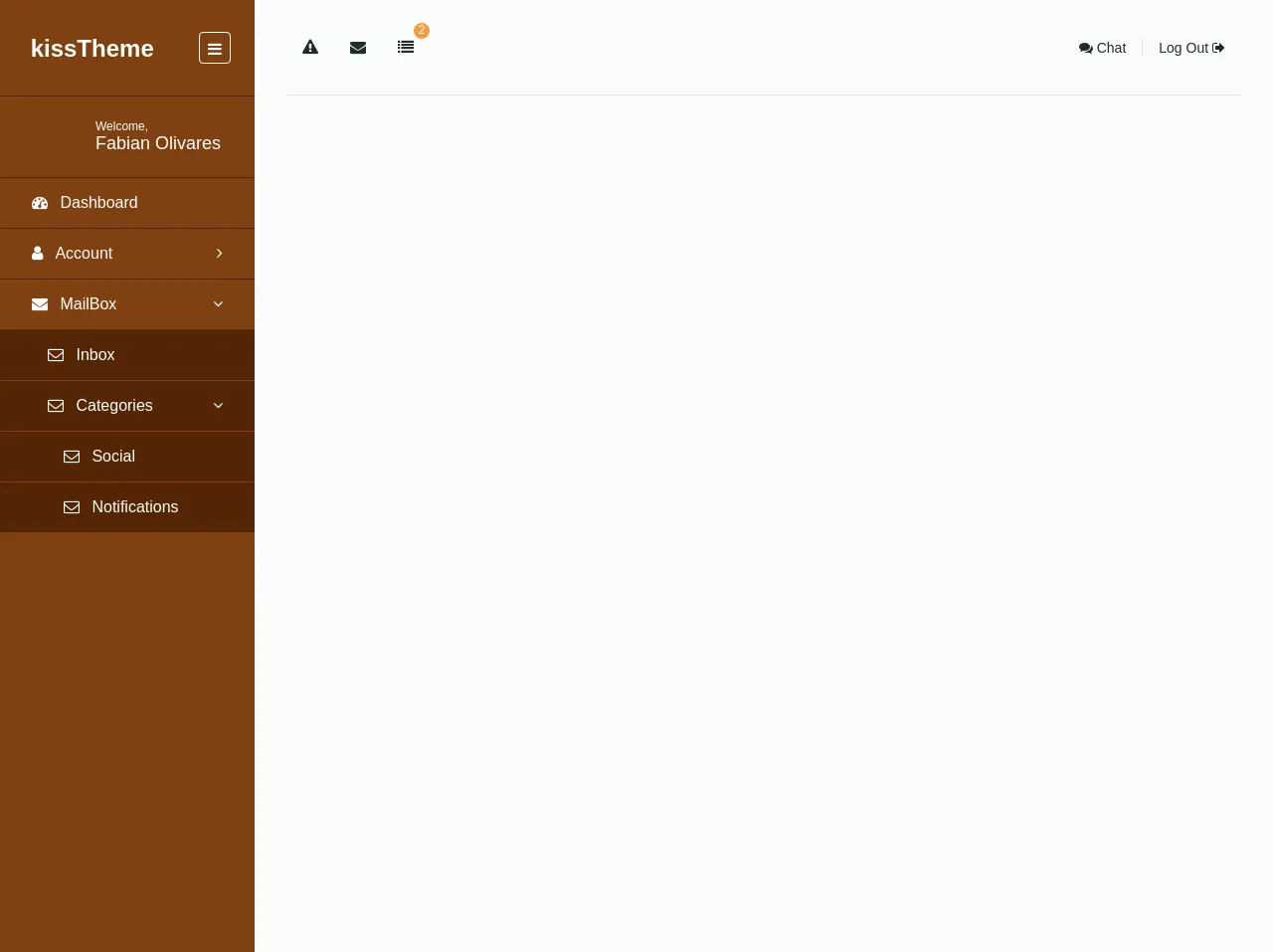
Task: Open the Notifications category
Action: [134, 507]
